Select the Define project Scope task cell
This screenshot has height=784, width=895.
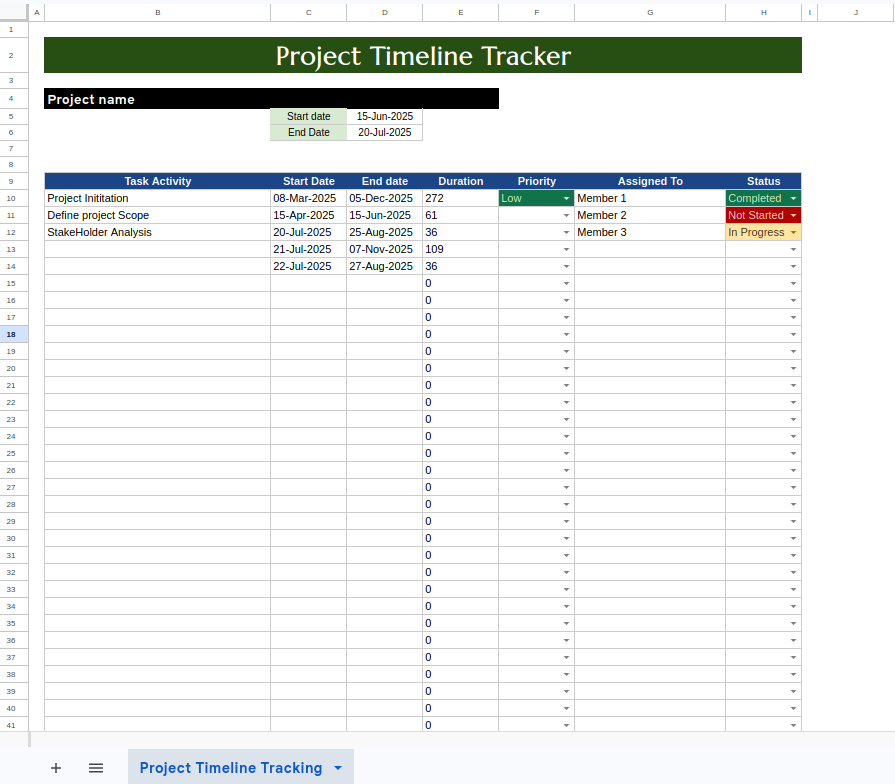click(x=158, y=215)
